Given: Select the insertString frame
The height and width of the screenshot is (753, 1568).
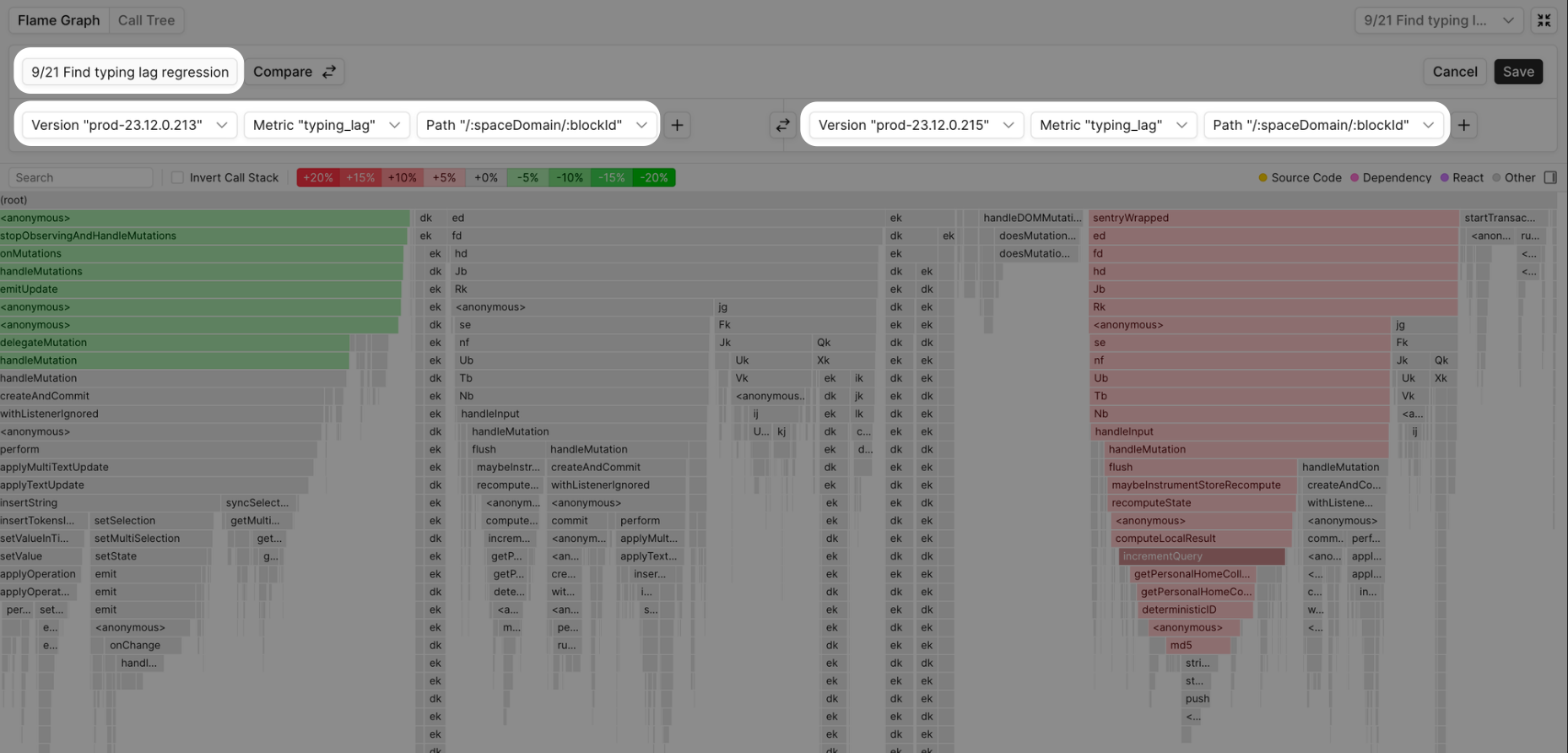Looking at the screenshot, I should (110, 502).
